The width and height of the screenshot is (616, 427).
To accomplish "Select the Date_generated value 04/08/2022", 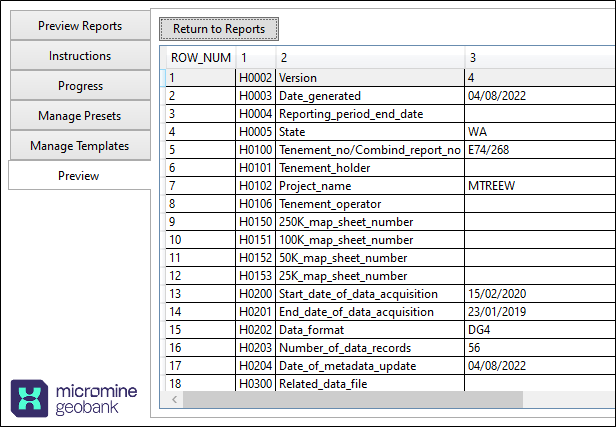I will [x=538, y=96].
